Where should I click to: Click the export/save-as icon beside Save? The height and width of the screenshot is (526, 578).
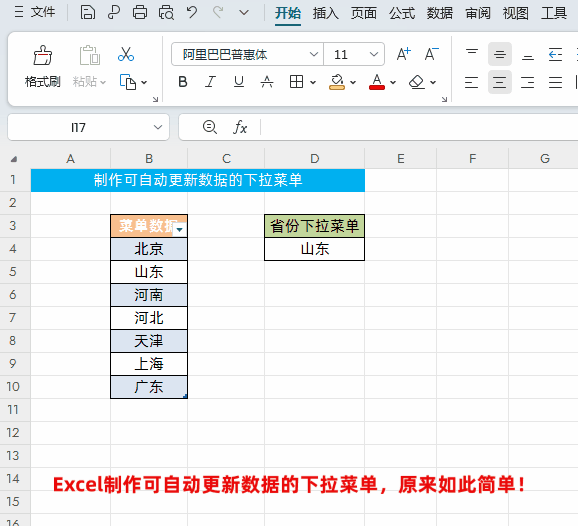coord(114,12)
